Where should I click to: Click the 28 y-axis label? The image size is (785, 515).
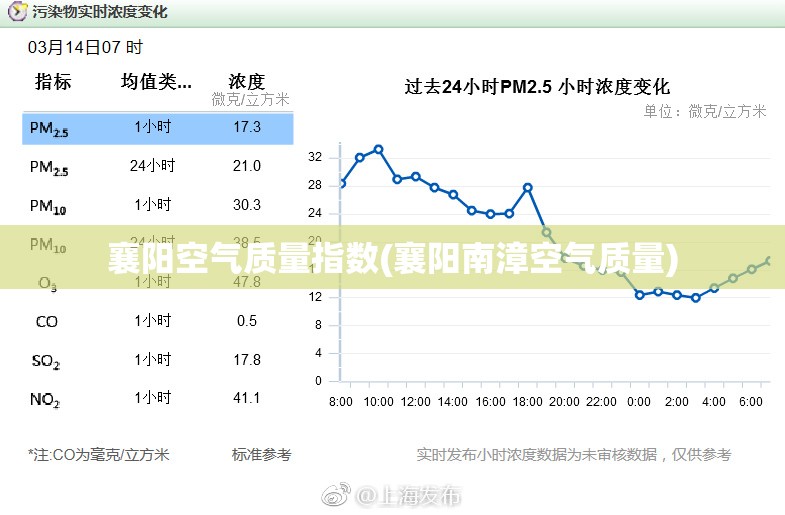315,185
